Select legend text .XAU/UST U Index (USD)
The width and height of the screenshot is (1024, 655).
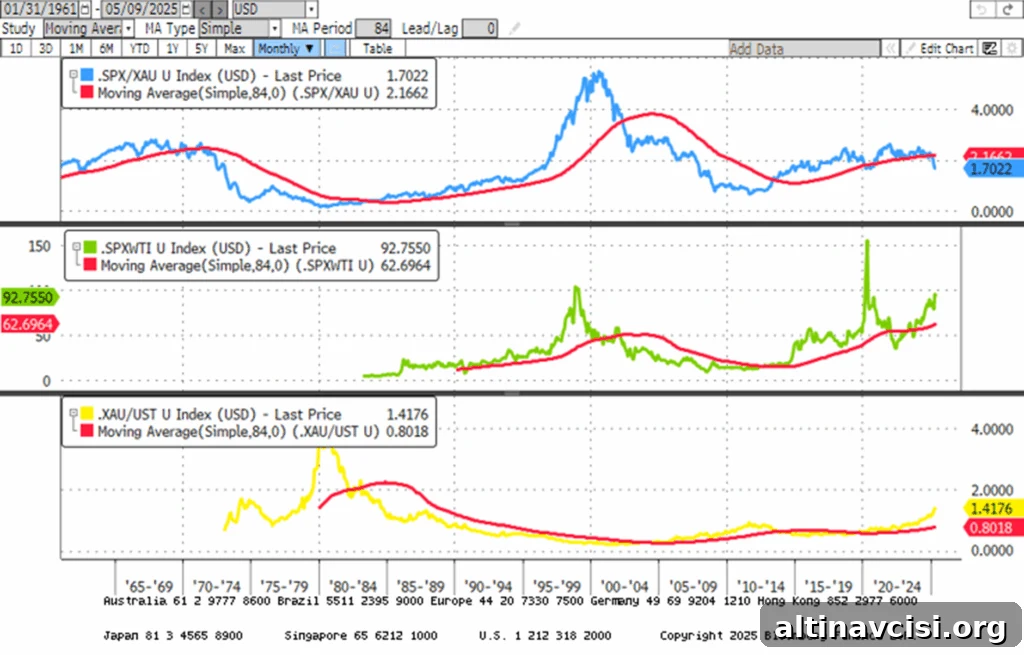[177, 414]
